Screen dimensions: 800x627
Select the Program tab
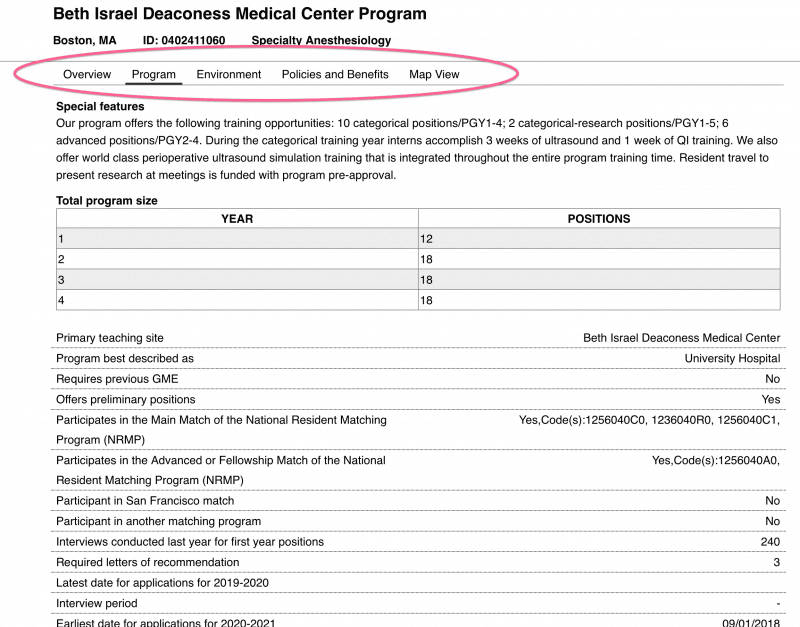pyautogui.click(x=154, y=74)
